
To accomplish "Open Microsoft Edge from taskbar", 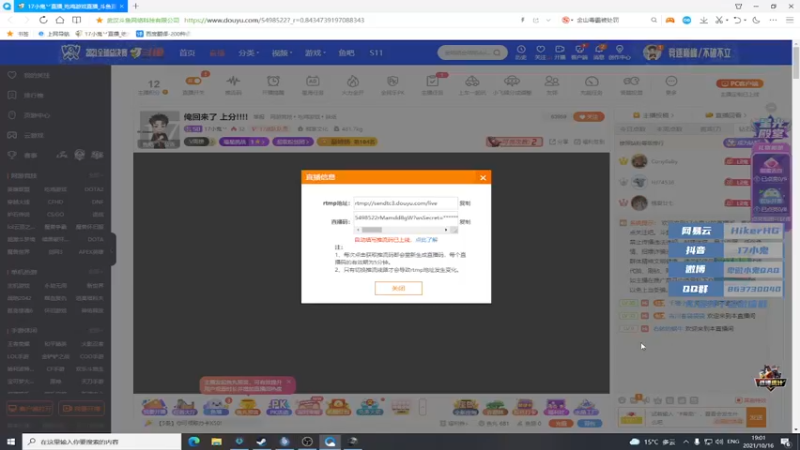I will coord(194,442).
